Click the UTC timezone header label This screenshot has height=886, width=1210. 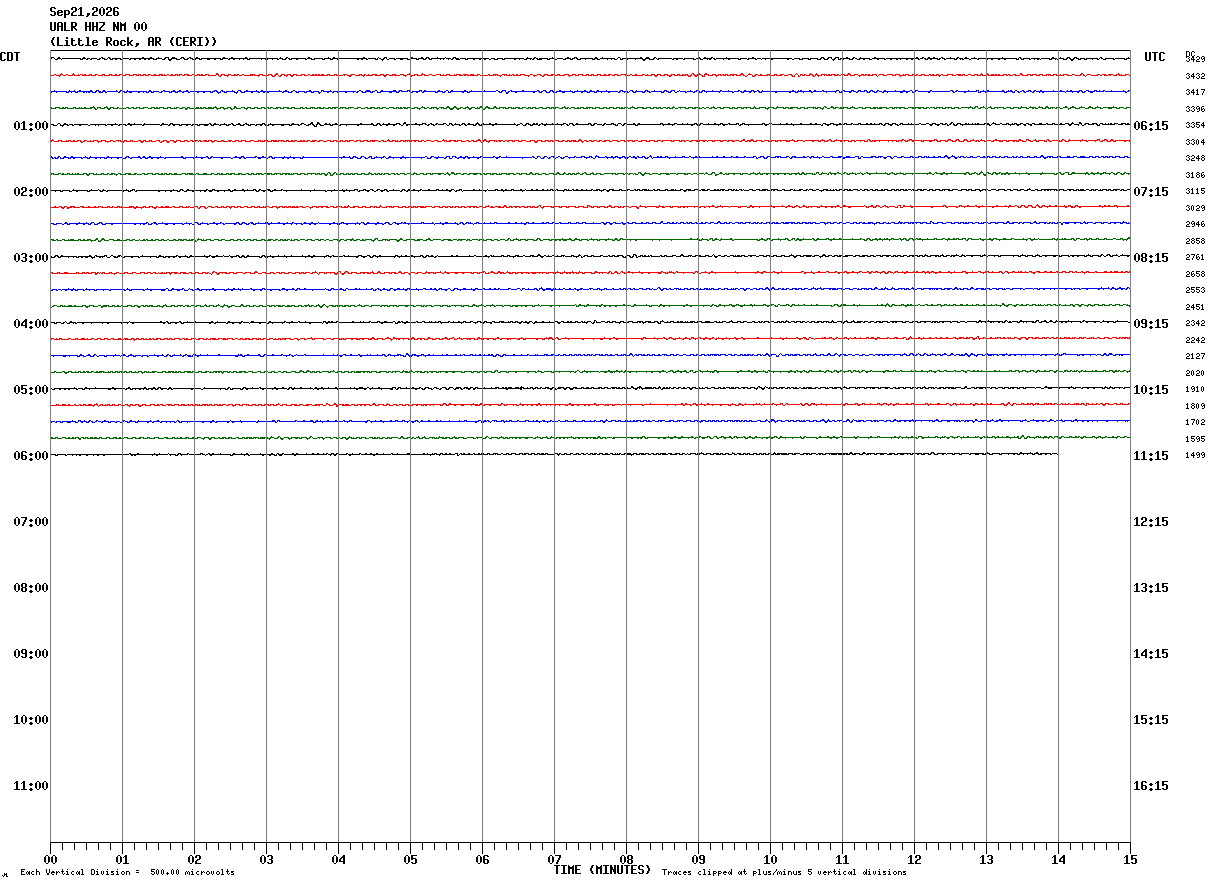click(1155, 57)
